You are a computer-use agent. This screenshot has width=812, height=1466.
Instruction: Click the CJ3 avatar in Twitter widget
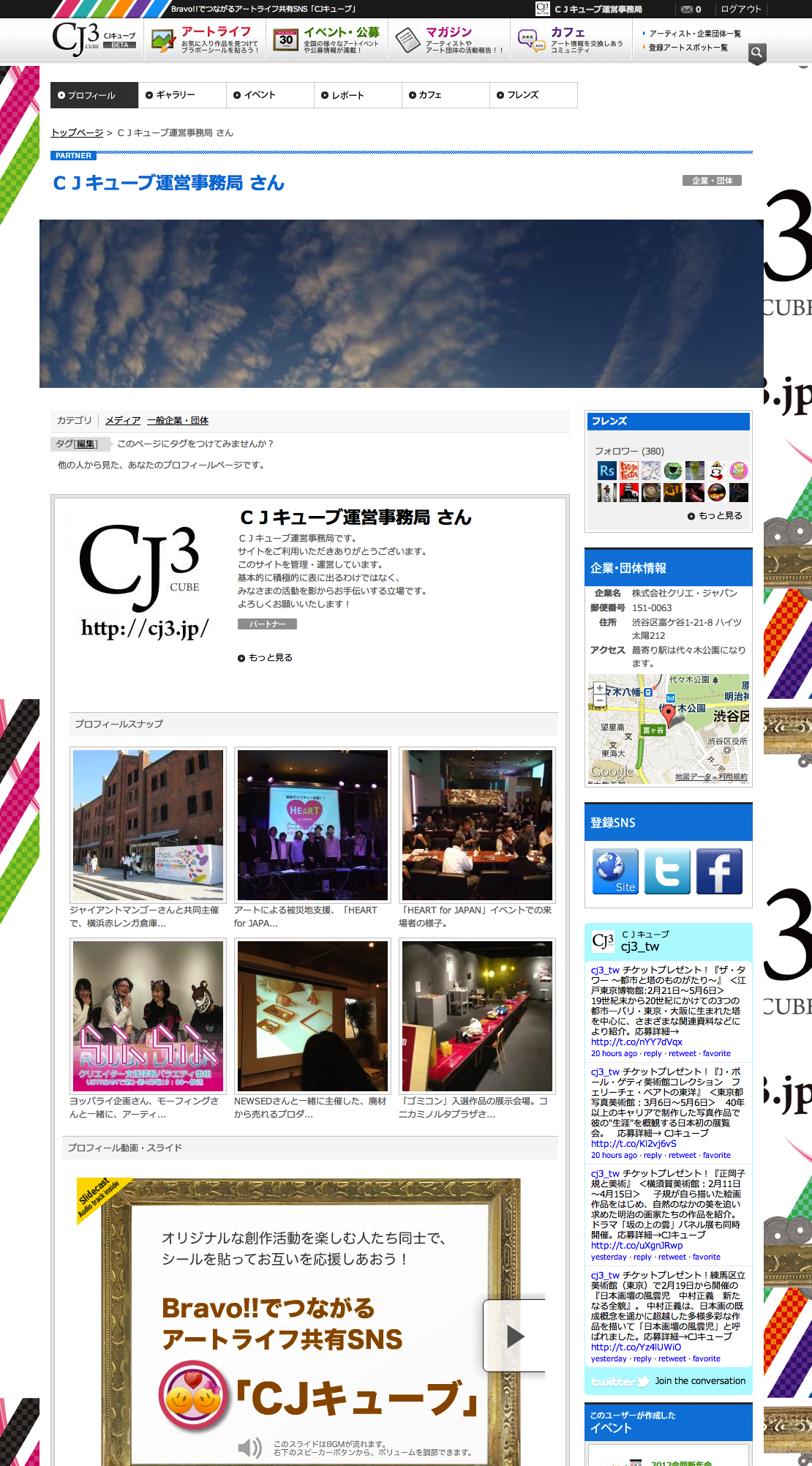click(x=603, y=940)
